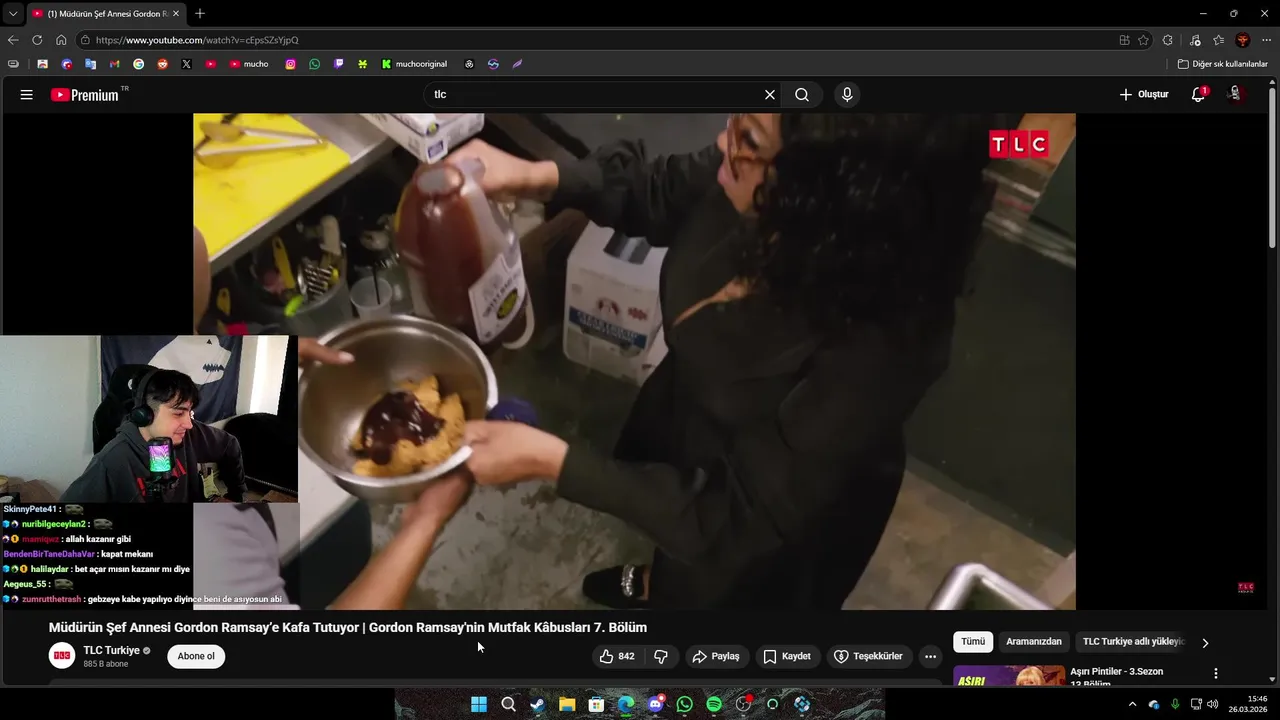Image resolution: width=1280 pixels, height=720 pixels.
Task: Open browser settings three-dot menu
Action: point(1266,40)
